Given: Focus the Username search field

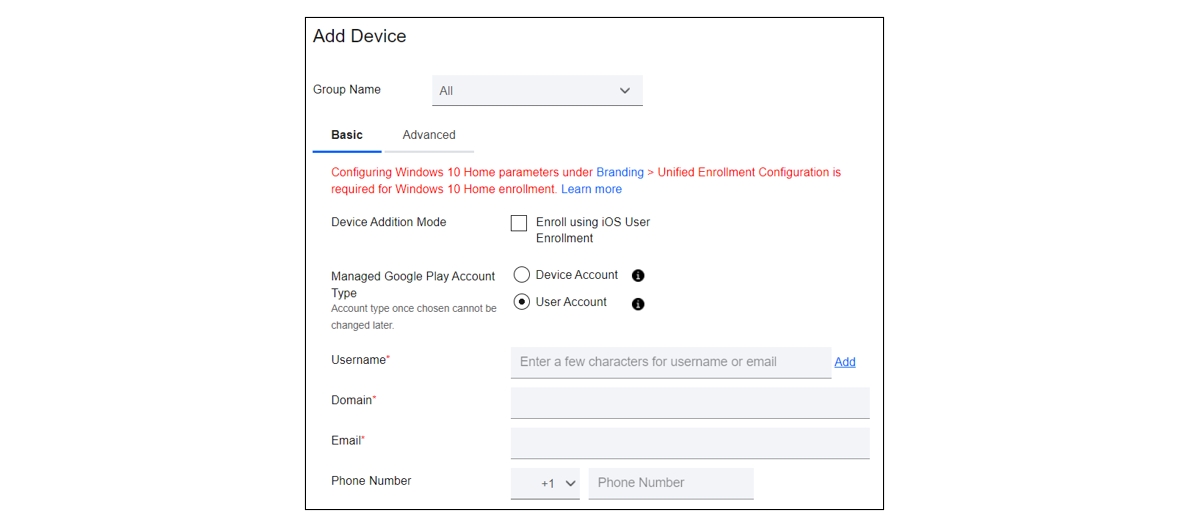Looking at the screenshot, I should (671, 362).
